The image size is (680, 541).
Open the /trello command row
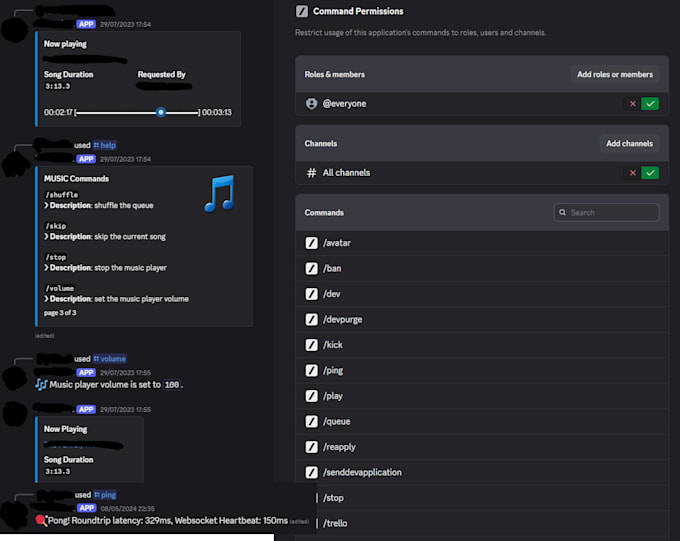tap(492, 523)
